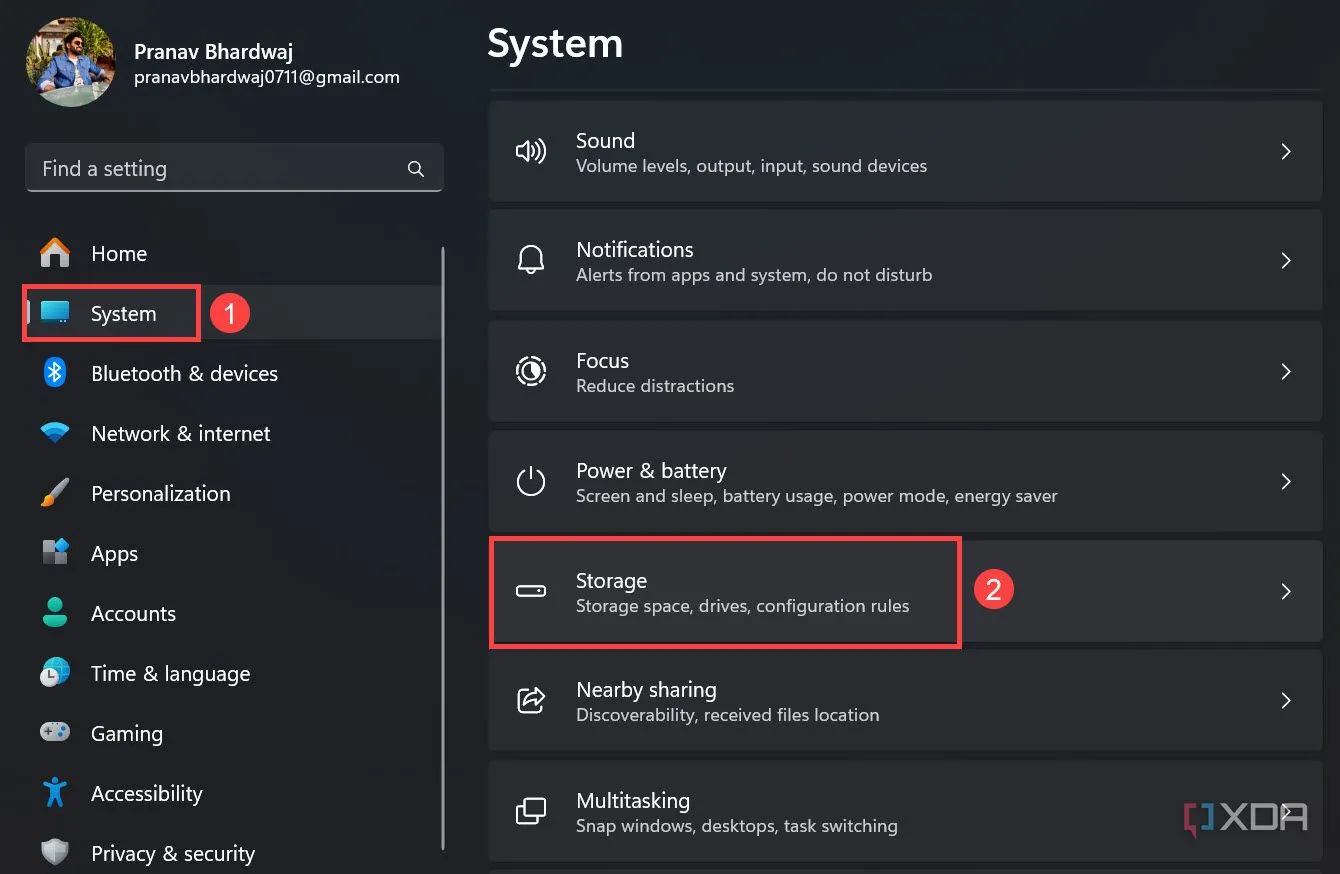Image resolution: width=1340 pixels, height=874 pixels.
Task: Expand the Notifications entry chevron
Action: tap(1286, 261)
